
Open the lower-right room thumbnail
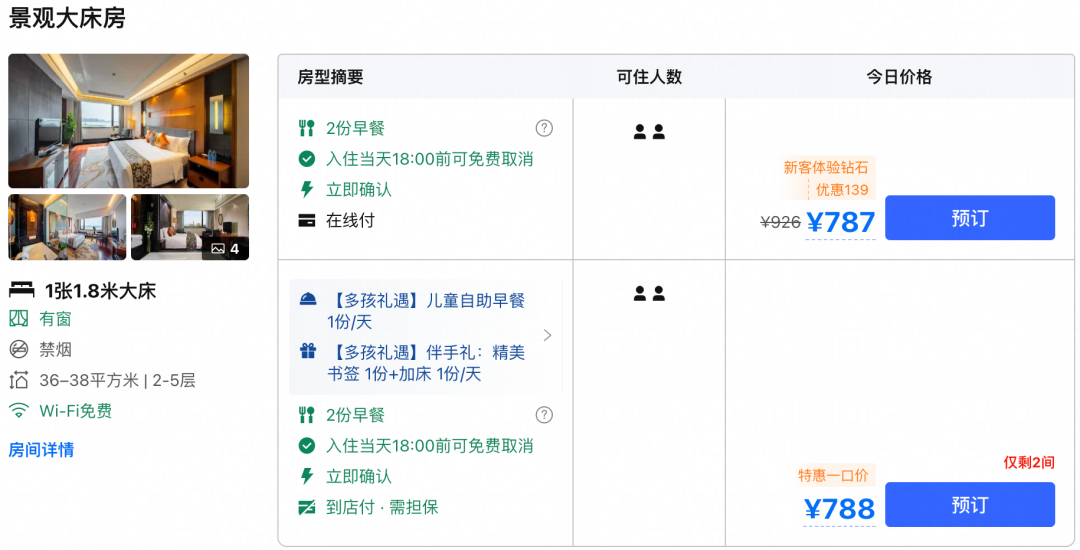pyautogui.click(x=190, y=227)
